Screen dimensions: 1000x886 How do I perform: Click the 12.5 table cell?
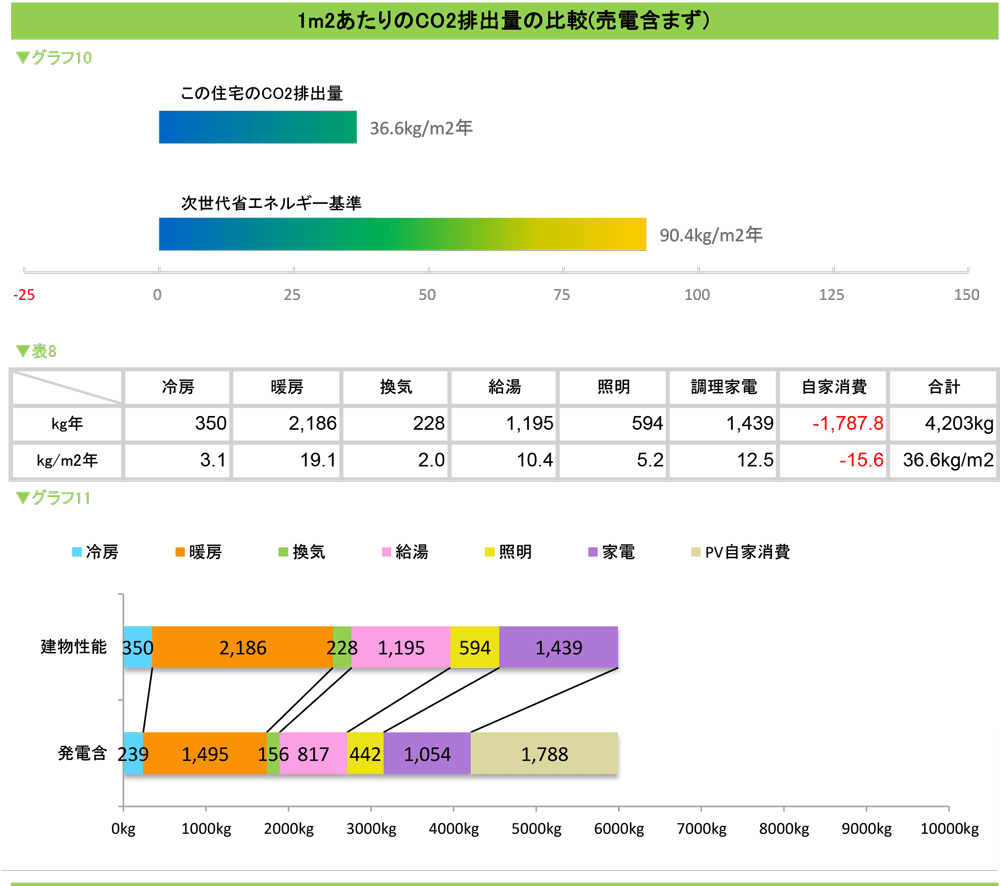[723, 460]
